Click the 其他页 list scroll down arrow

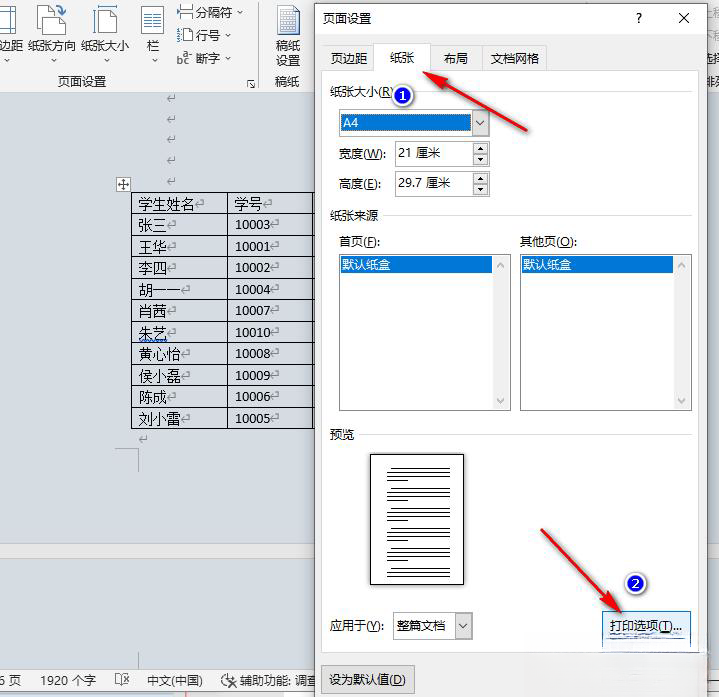click(681, 400)
